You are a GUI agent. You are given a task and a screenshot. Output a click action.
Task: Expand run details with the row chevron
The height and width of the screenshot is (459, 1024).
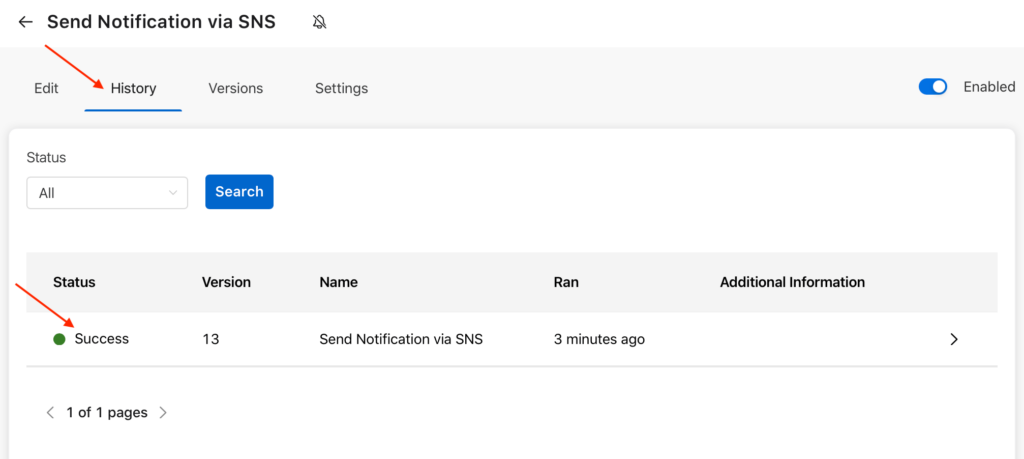coord(953,339)
